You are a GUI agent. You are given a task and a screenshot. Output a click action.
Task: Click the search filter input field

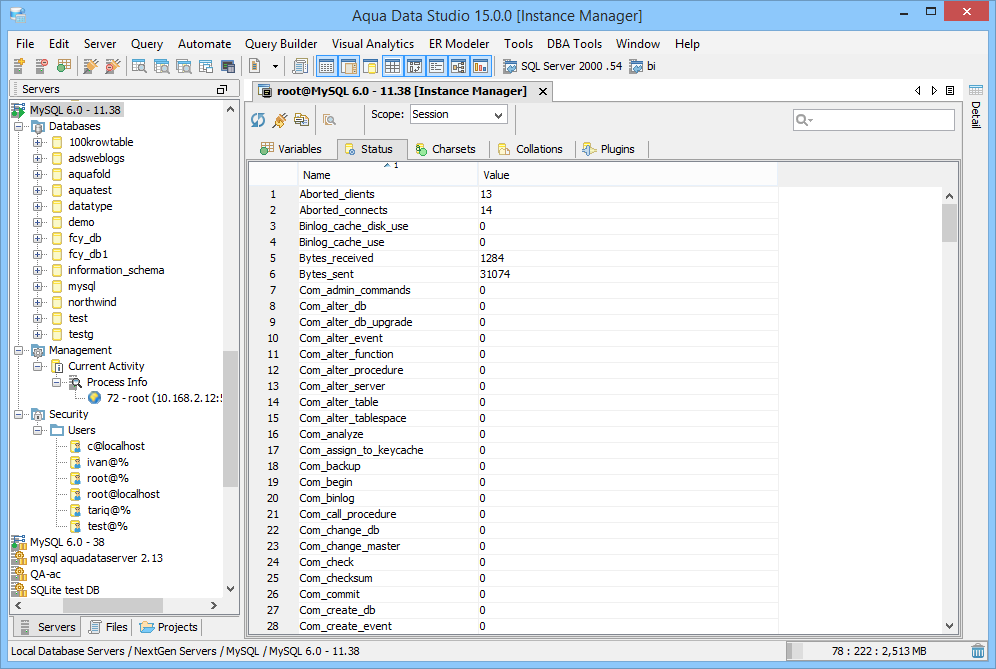[874, 119]
